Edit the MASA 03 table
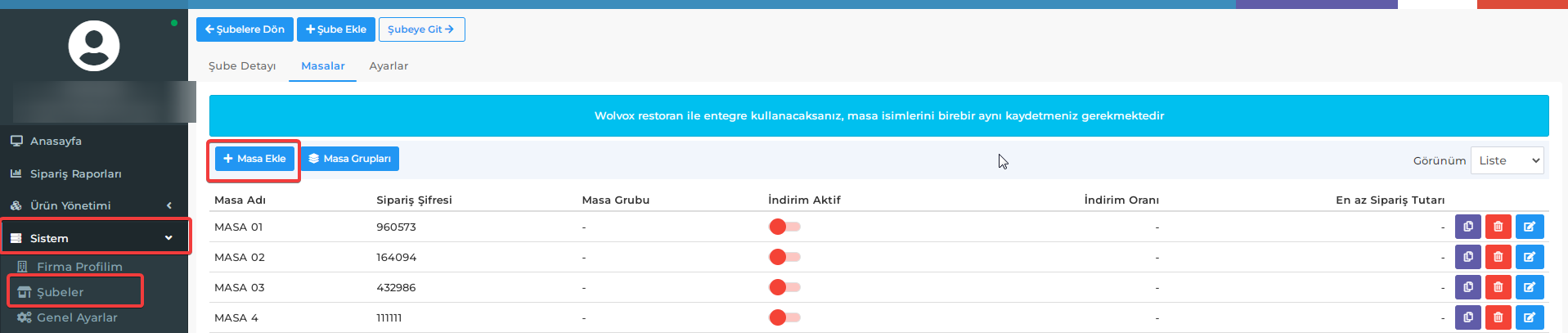This screenshot has width=1568, height=333. coord(1530,287)
